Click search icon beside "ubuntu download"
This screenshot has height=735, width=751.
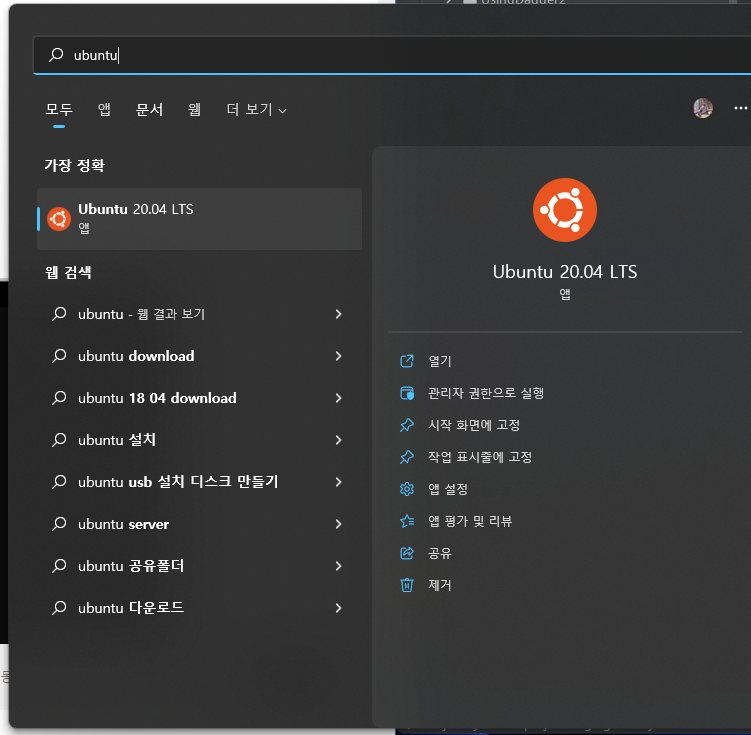[x=59, y=355]
